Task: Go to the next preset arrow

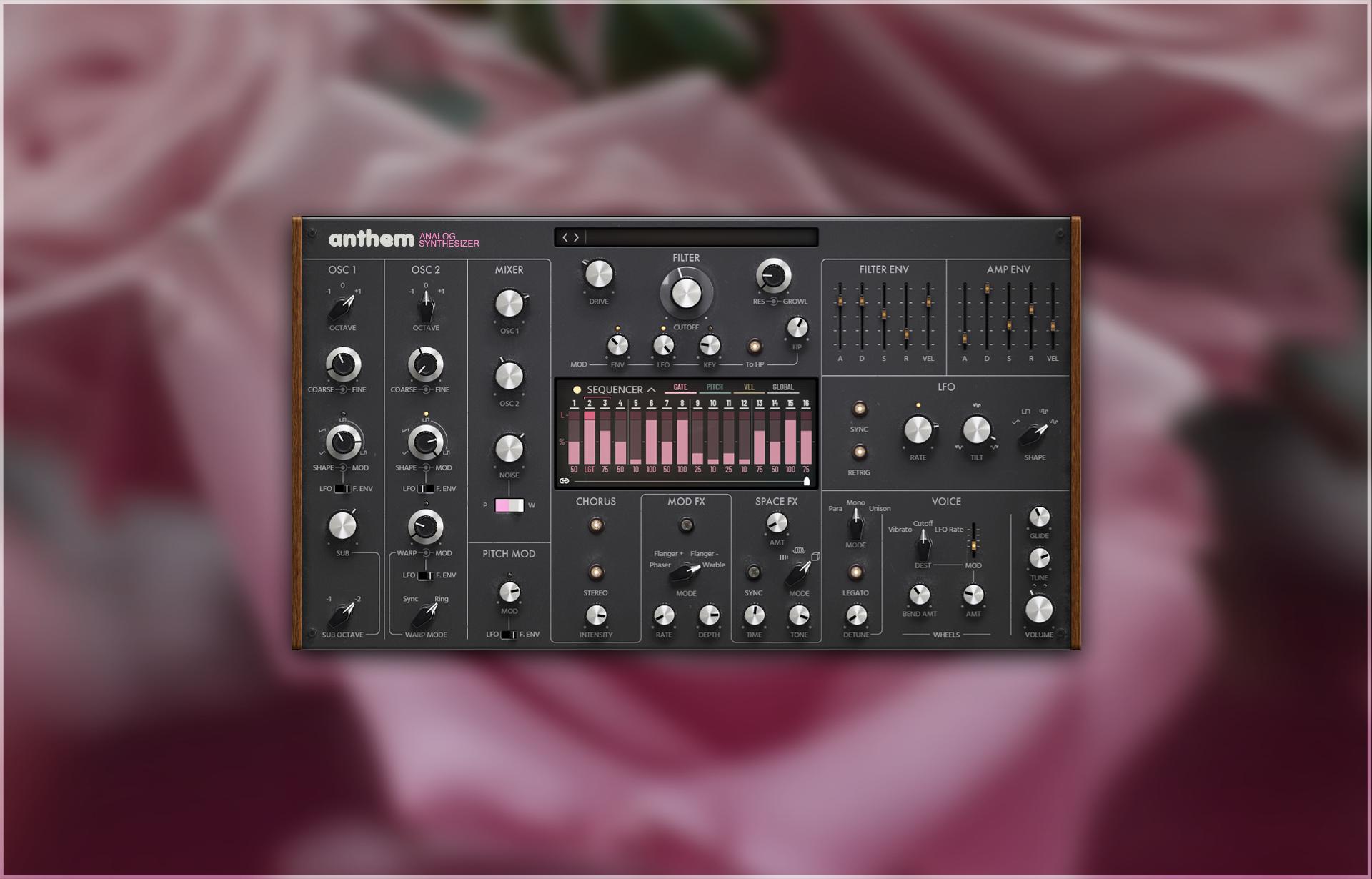Action: (x=576, y=237)
